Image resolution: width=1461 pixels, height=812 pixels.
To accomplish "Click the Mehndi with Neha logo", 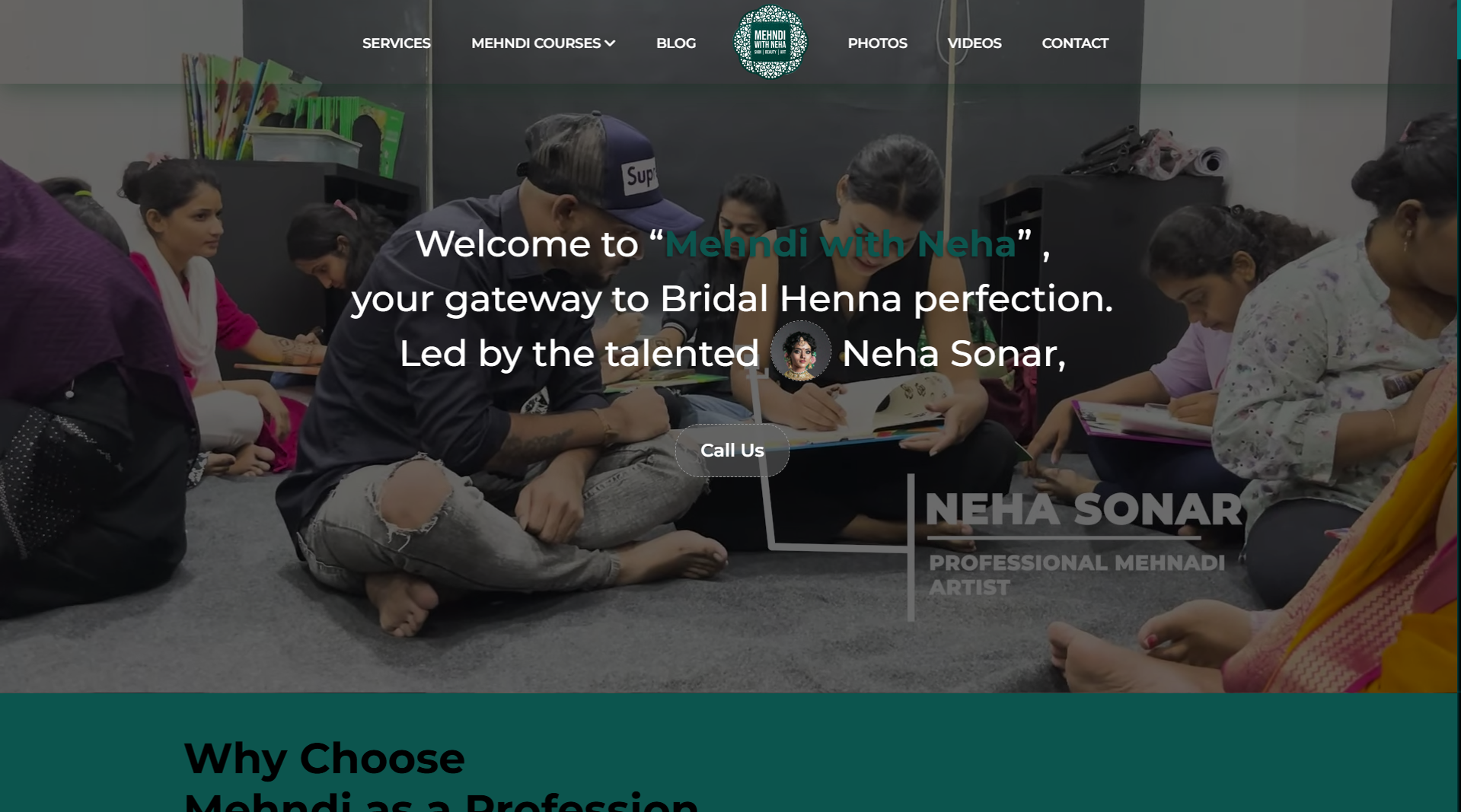I will tap(770, 43).
